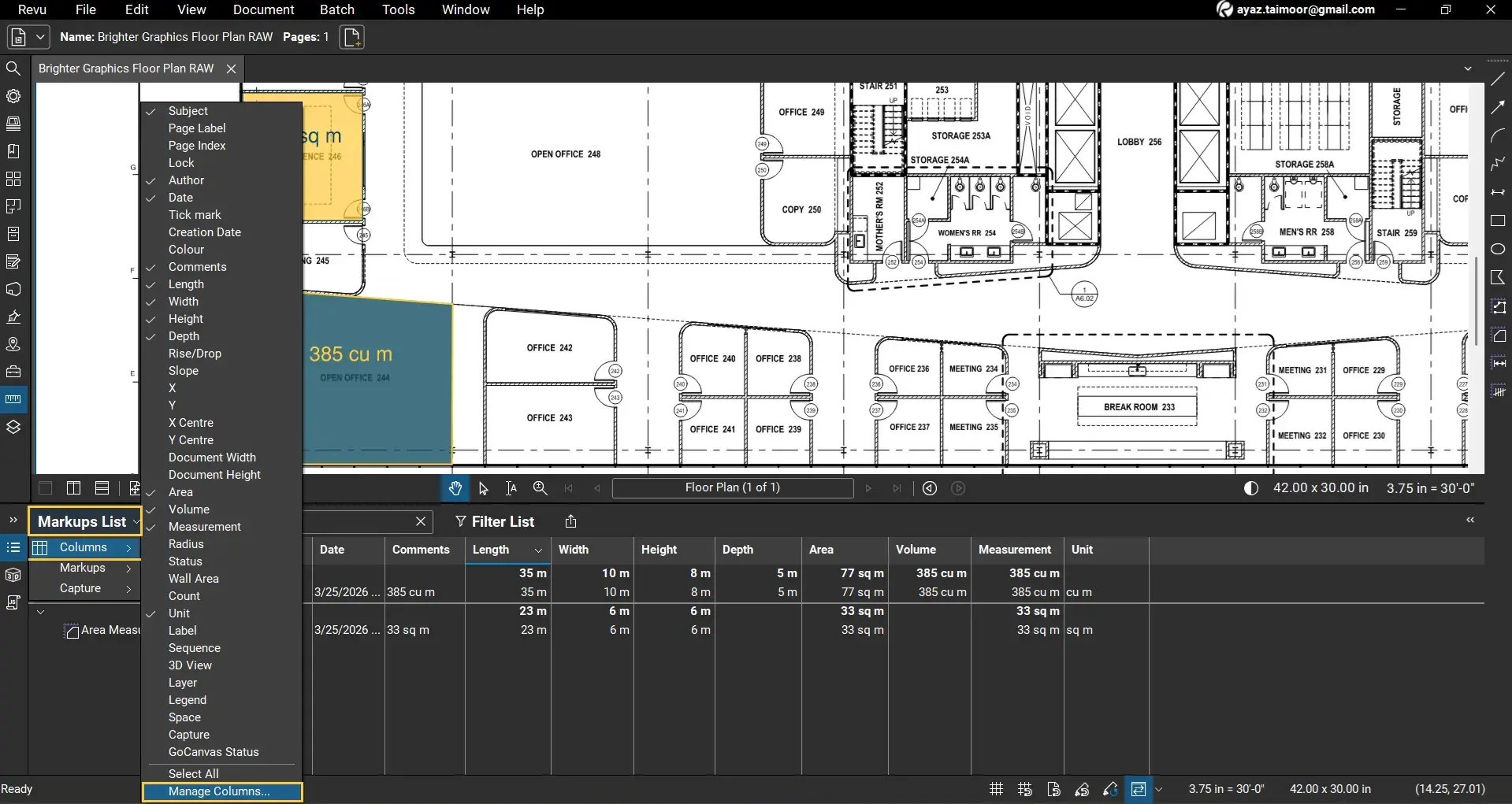Screen dimensions: 1512x804
Task: Select the Rectangle markup tool
Action: pos(1498,221)
